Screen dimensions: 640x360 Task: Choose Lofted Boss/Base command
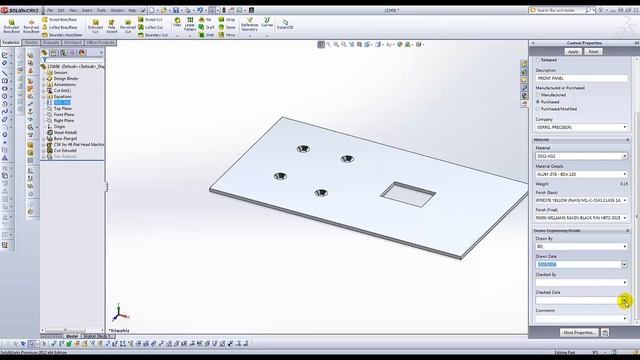click(x=59, y=27)
